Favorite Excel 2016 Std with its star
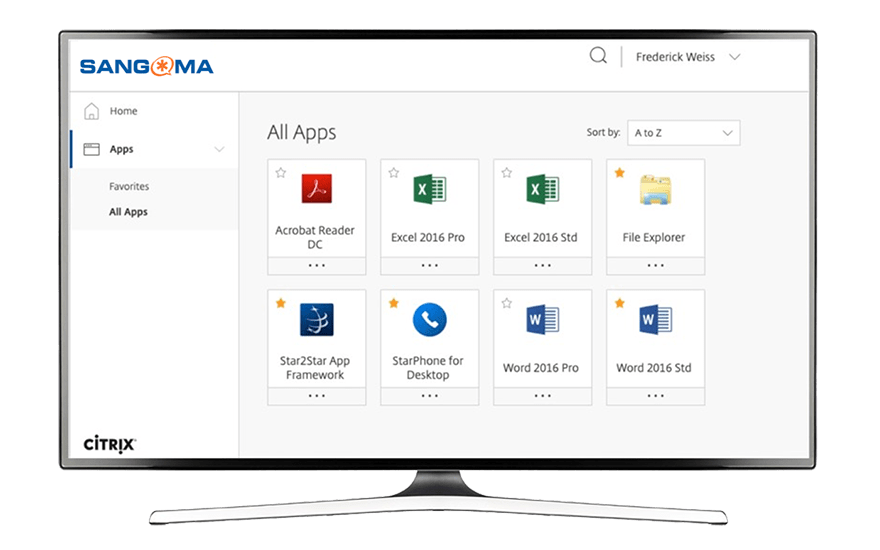The height and width of the screenshot is (550, 880). [507, 173]
